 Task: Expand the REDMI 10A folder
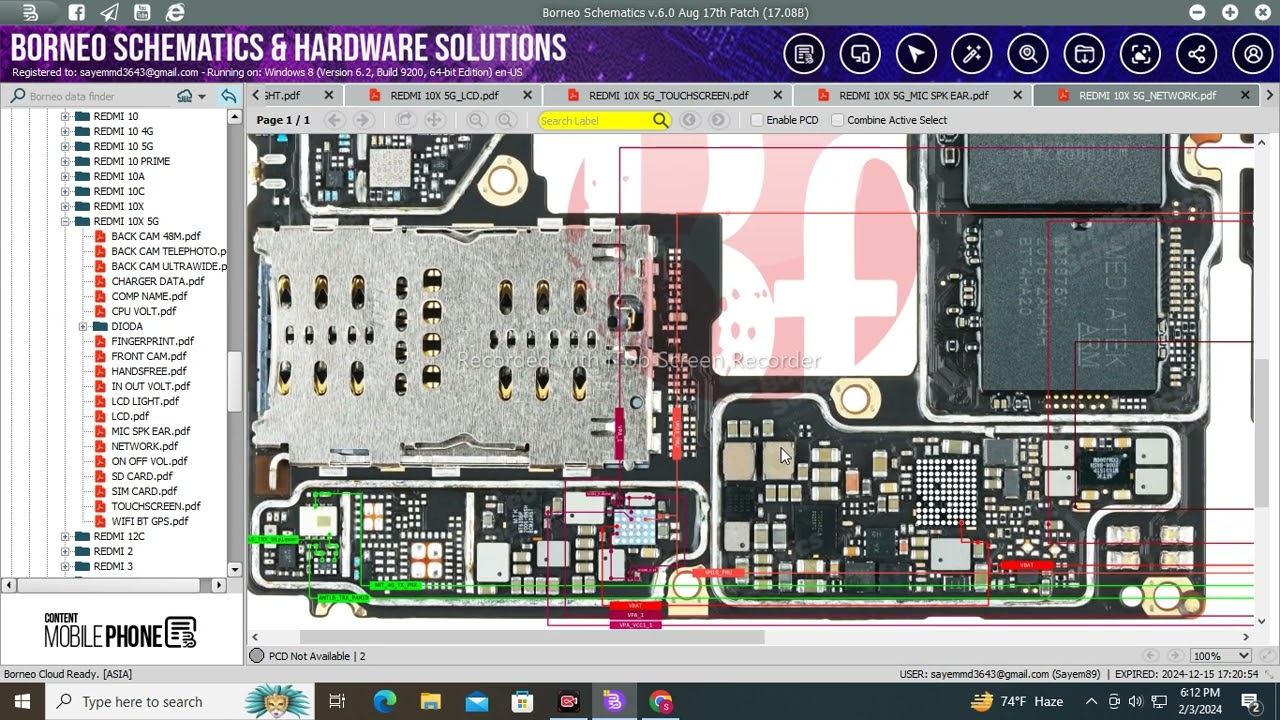pos(65,176)
